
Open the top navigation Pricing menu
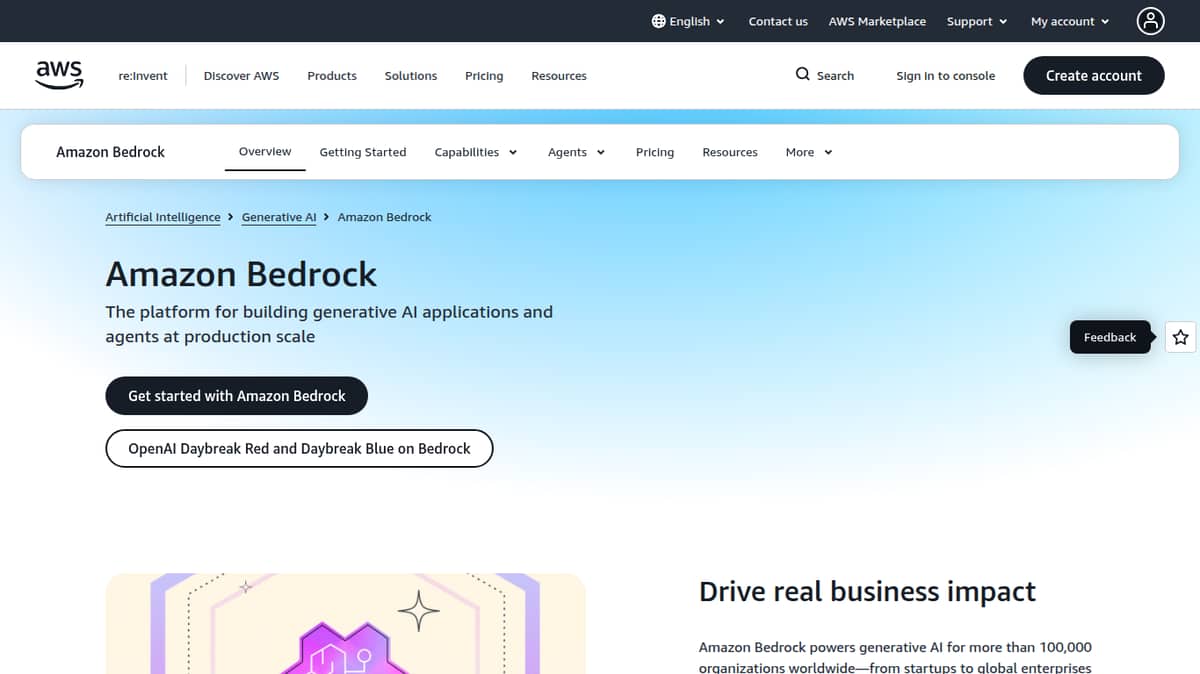tap(484, 76)
